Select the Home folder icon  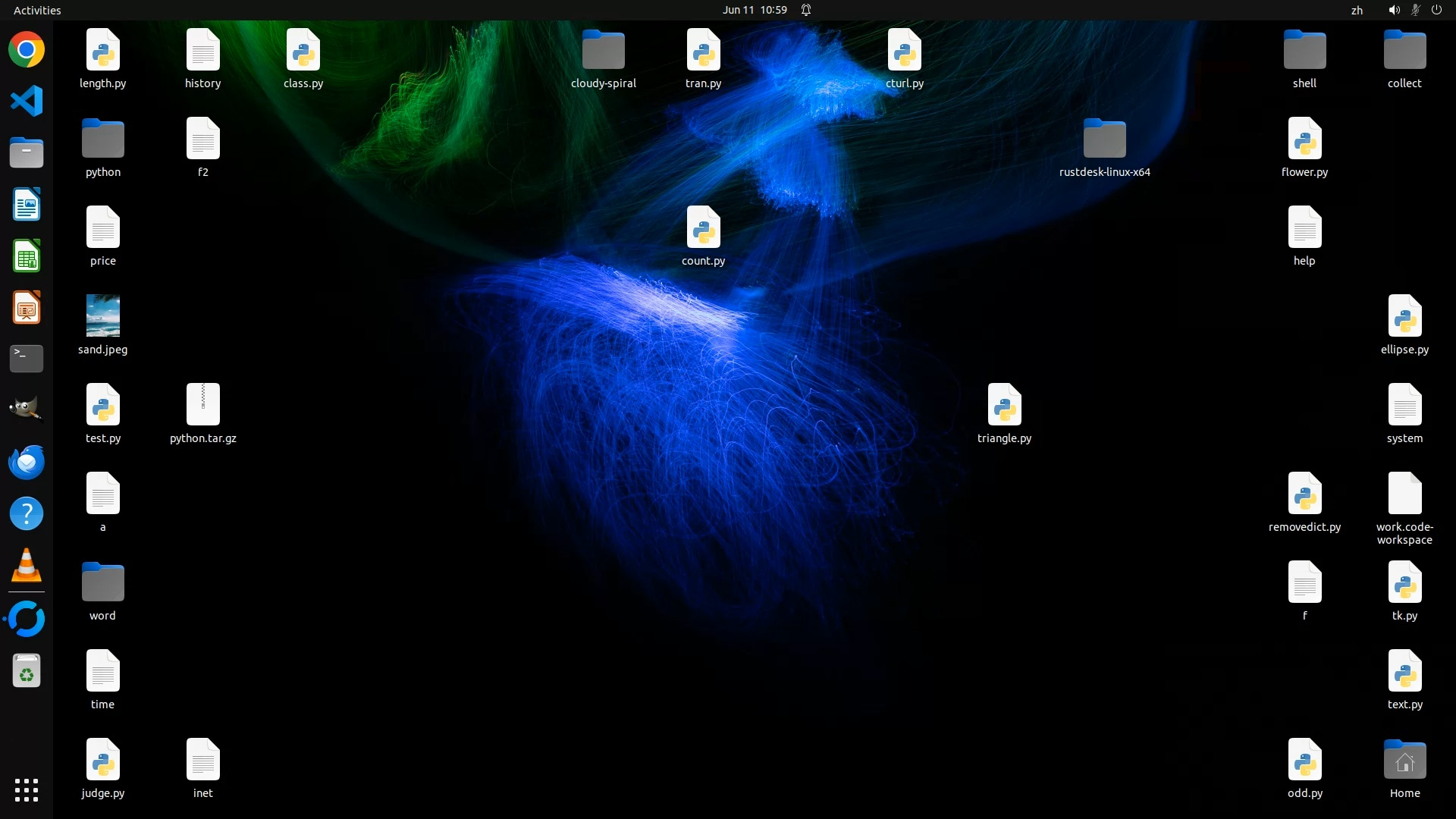[1404, 760]
